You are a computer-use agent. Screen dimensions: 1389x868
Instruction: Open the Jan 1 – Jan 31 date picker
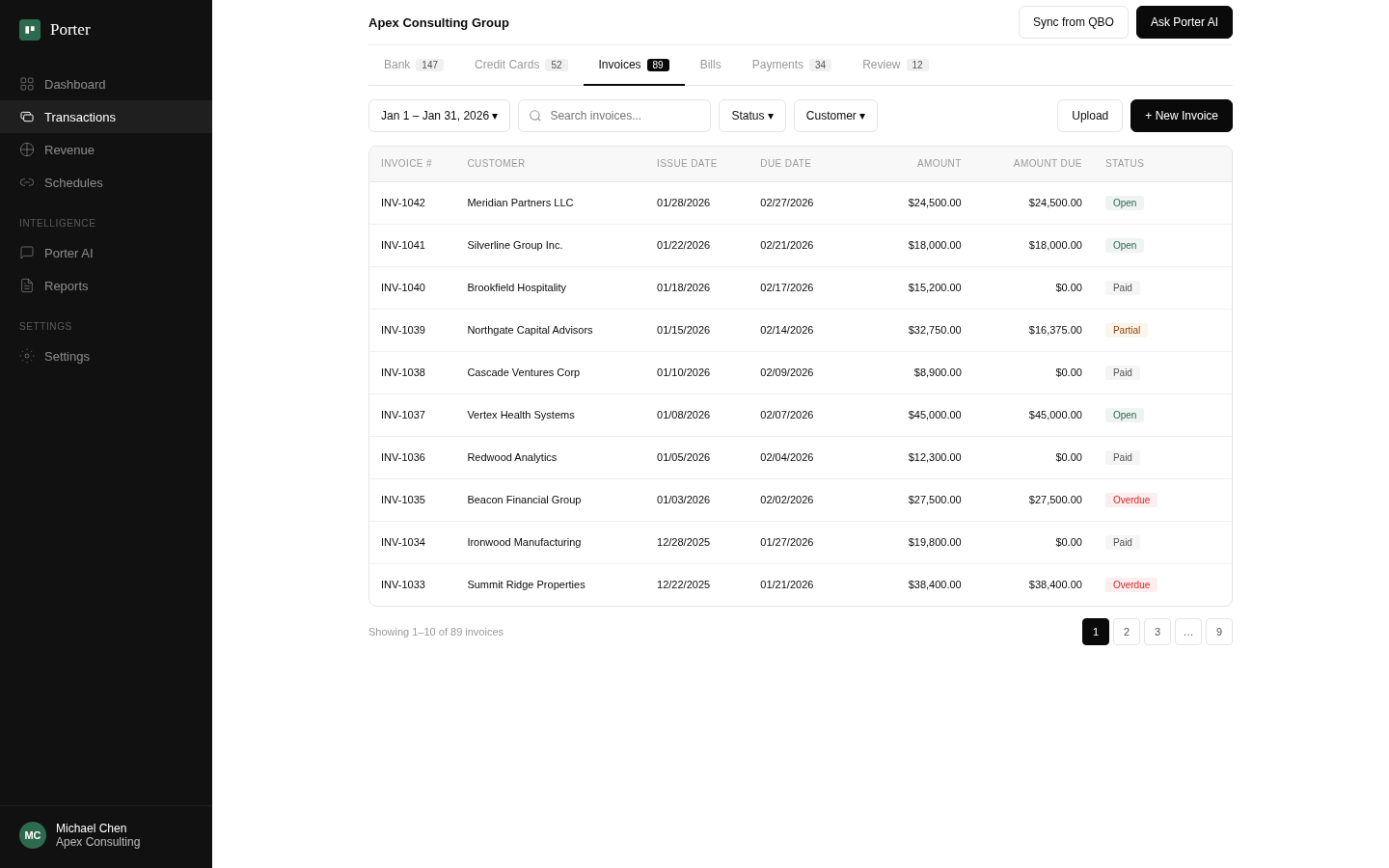[439, 116]
